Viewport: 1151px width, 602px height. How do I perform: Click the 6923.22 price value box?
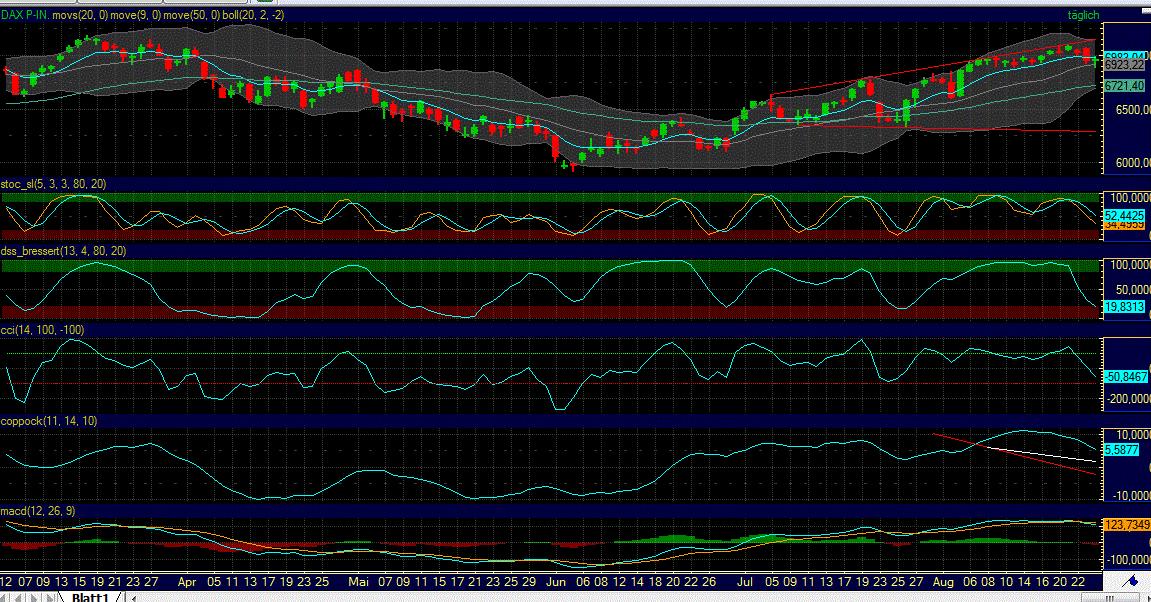(1123, 64)
